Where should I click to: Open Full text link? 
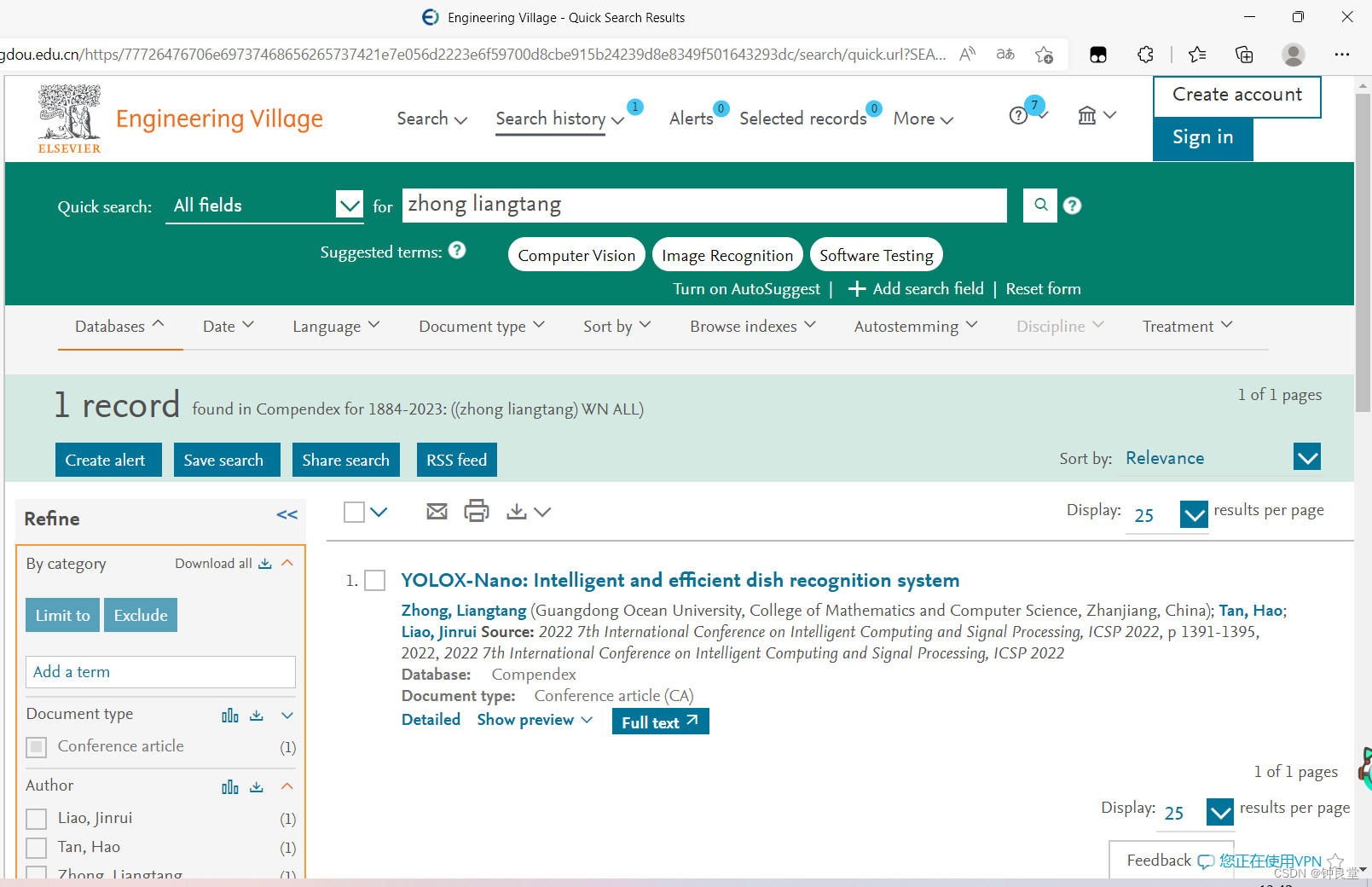(661, 722)
